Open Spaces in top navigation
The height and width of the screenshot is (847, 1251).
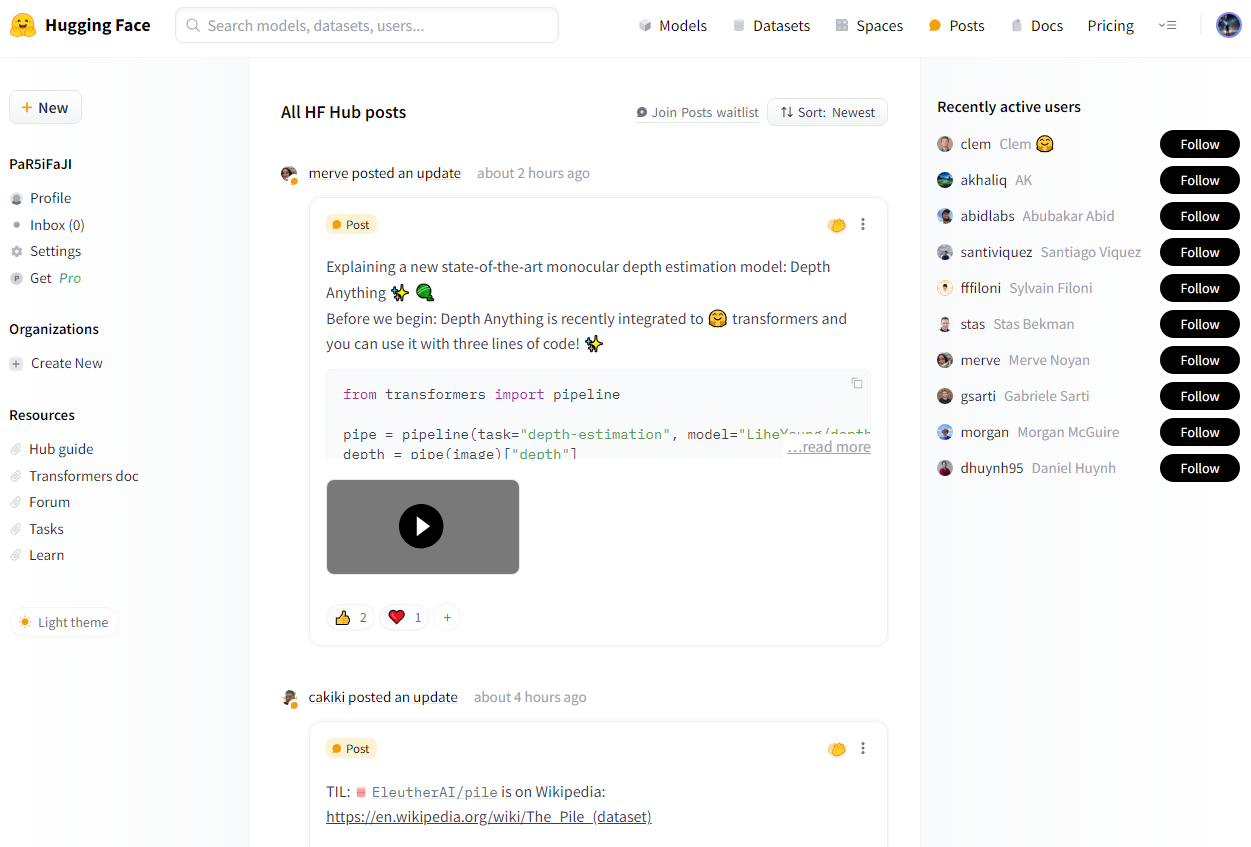(x=869, y=26)
